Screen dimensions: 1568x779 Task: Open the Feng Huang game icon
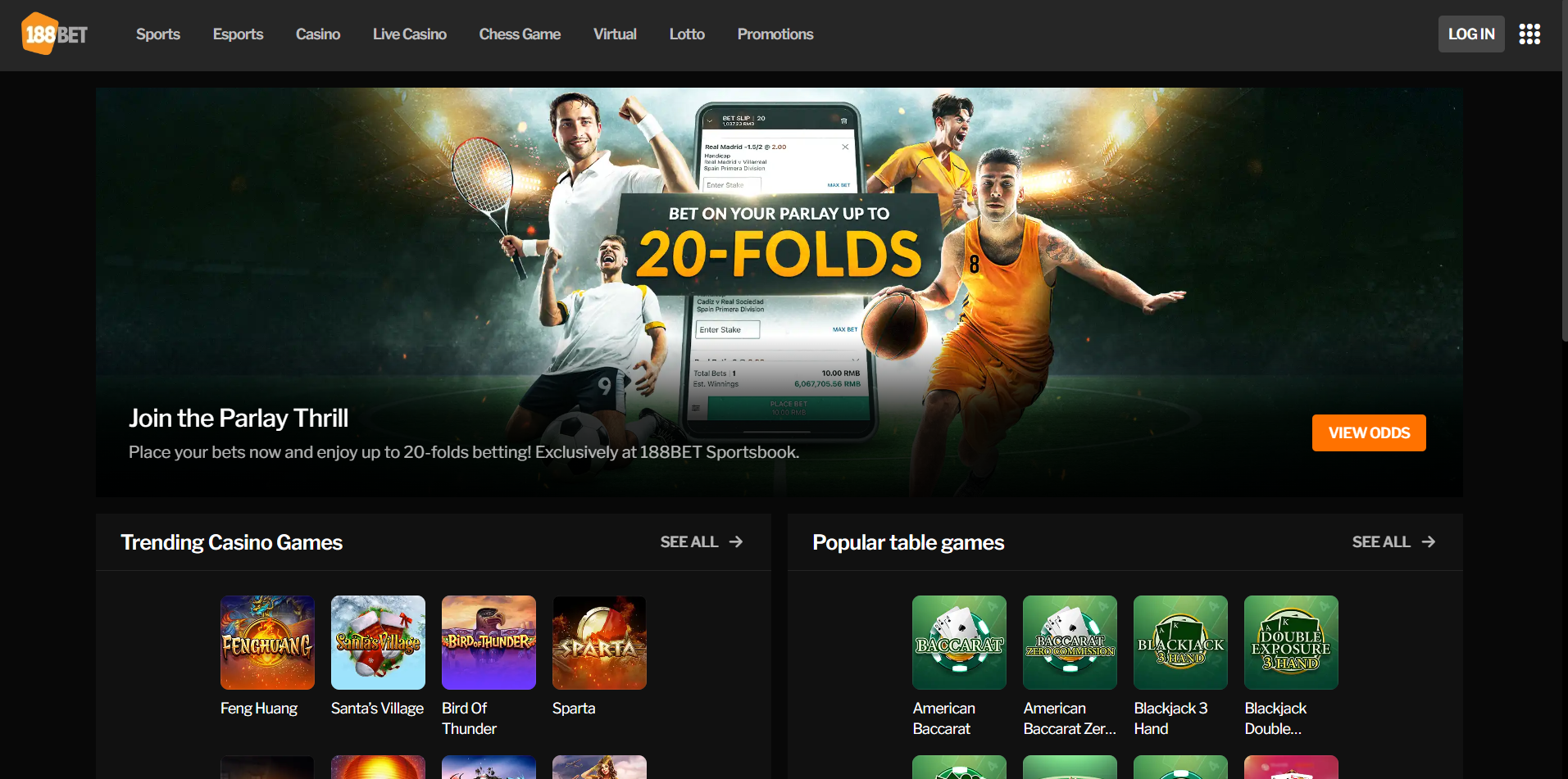point(267,642)
